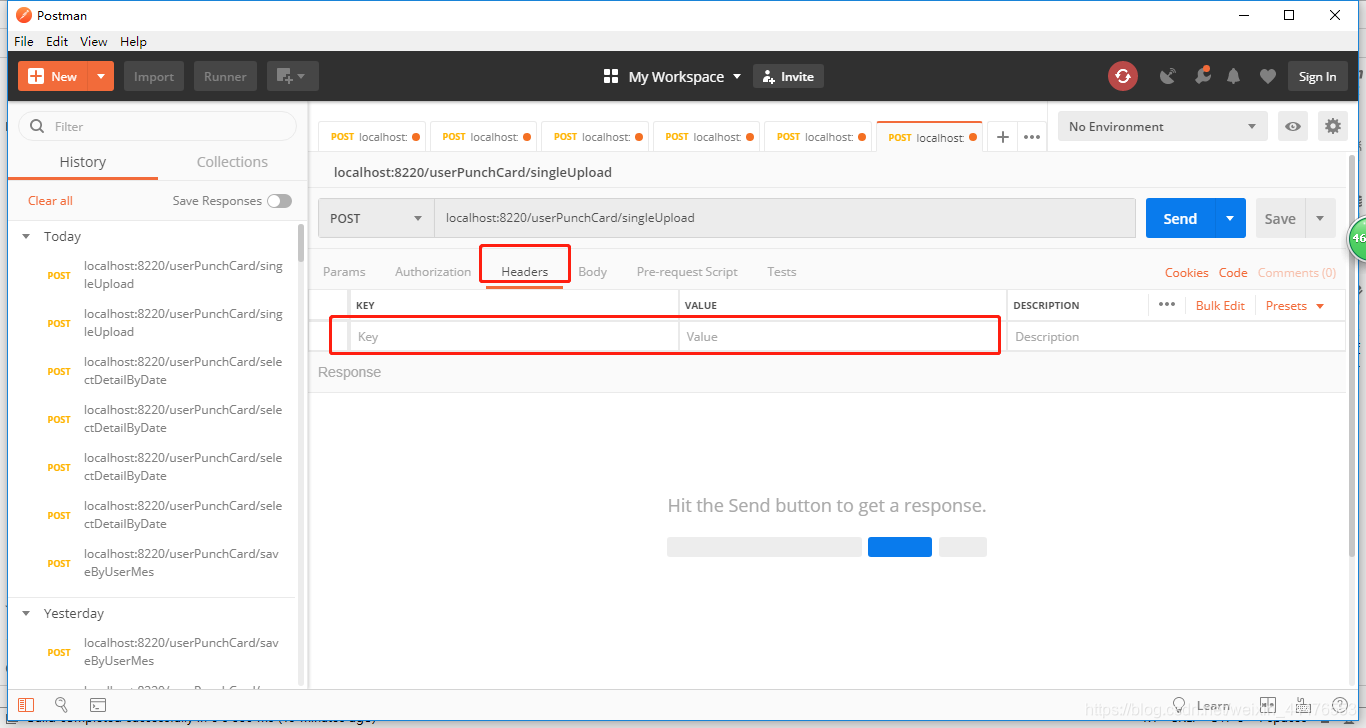This screenshot has height=728, width=1366.
Task: Open the new window dropdown button
Action: [292, 76]
